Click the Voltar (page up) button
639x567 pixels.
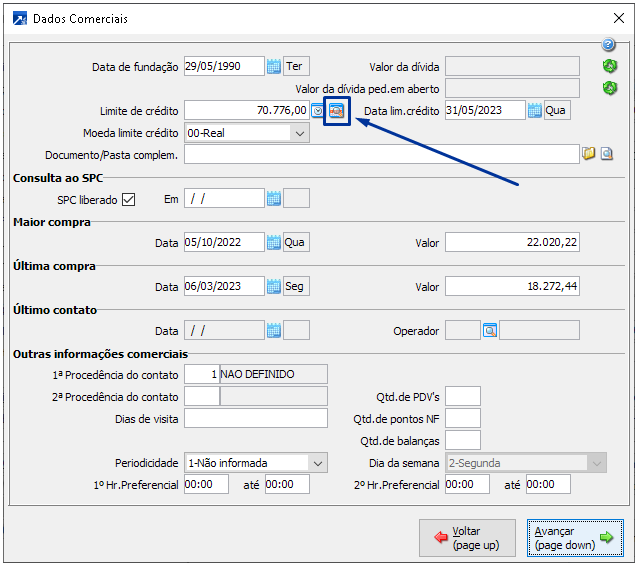pos(467,539)
